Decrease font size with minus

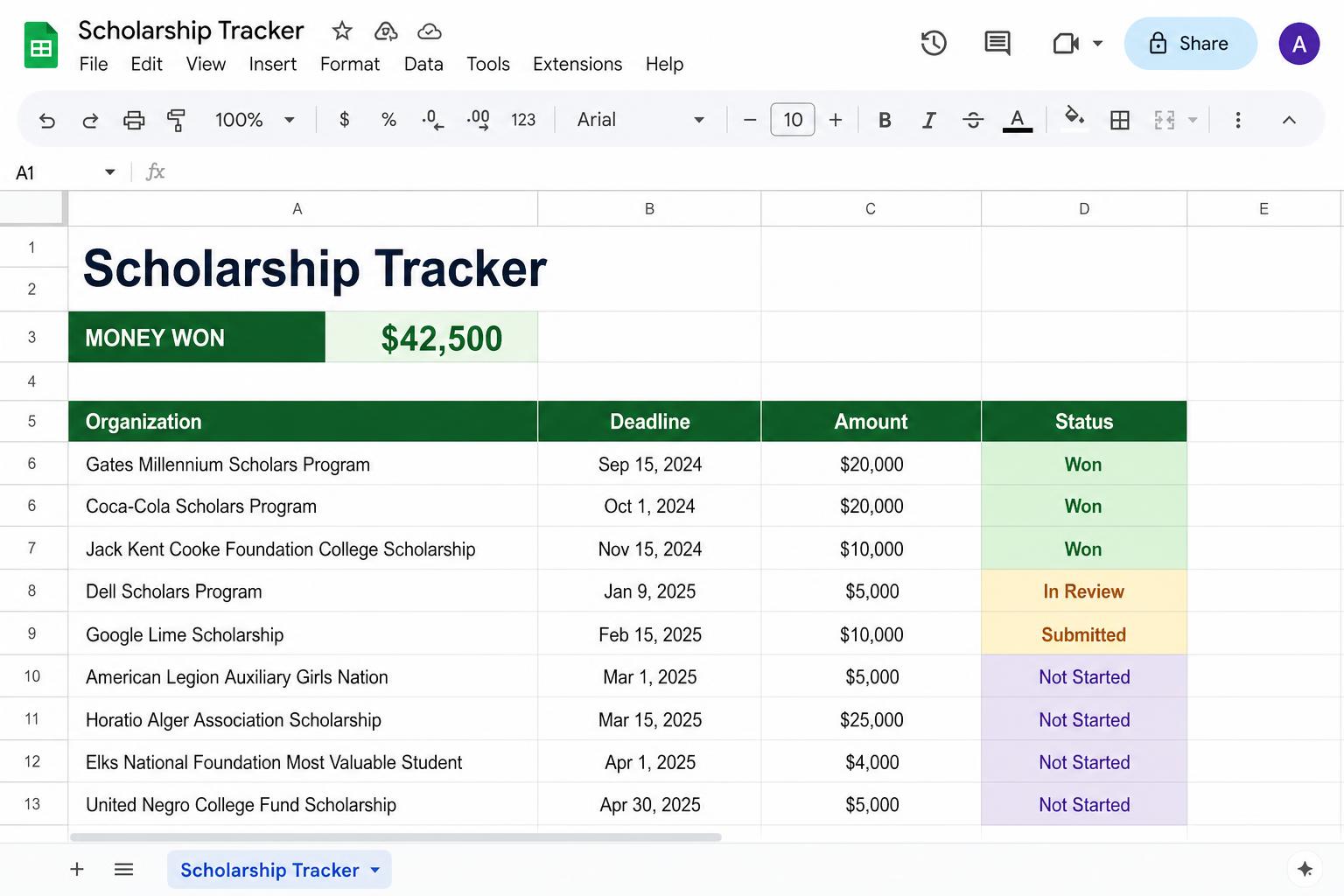click(750, 120)
